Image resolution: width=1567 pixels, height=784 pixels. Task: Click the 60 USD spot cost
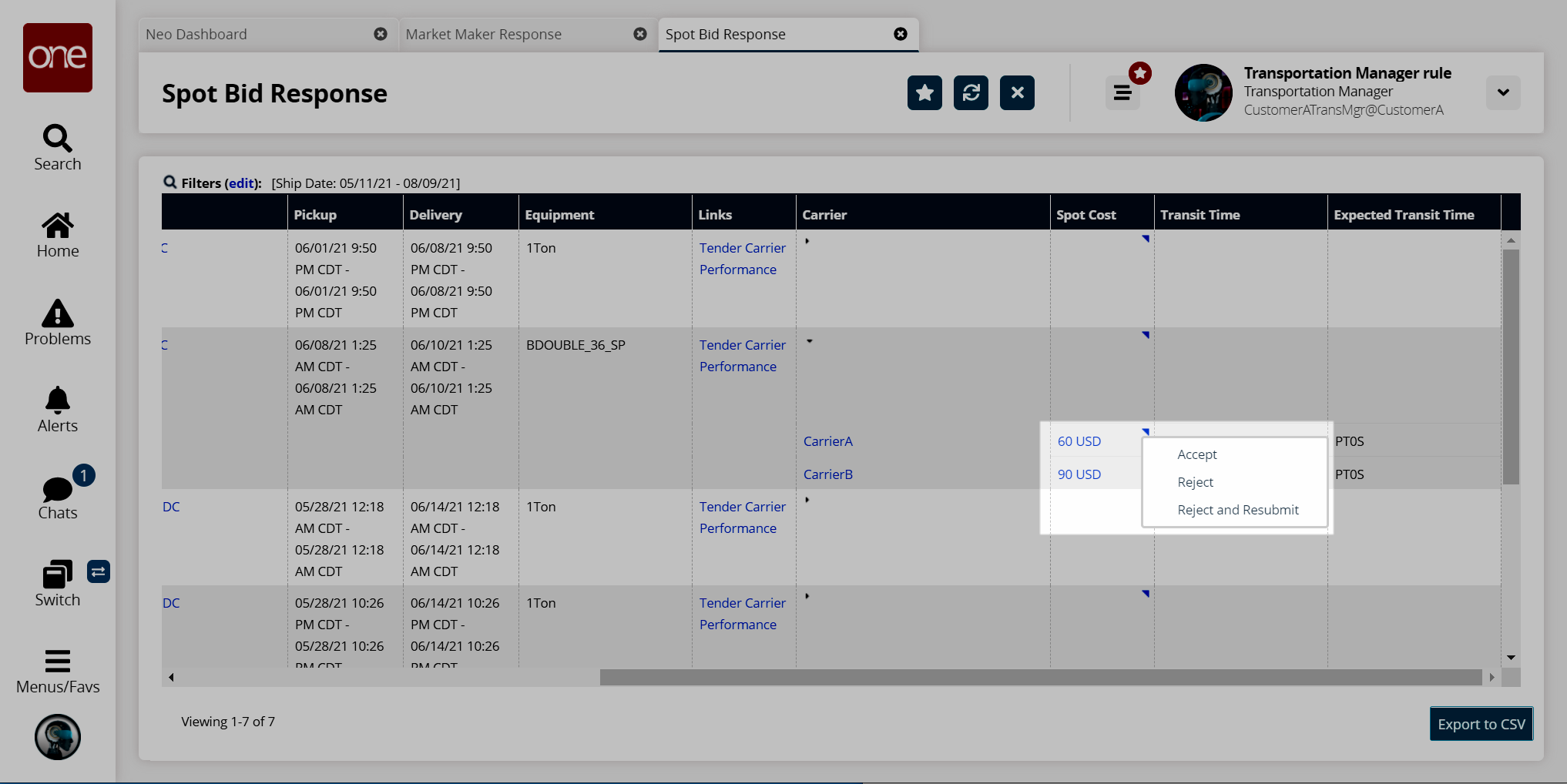[x=1079, y=441]
